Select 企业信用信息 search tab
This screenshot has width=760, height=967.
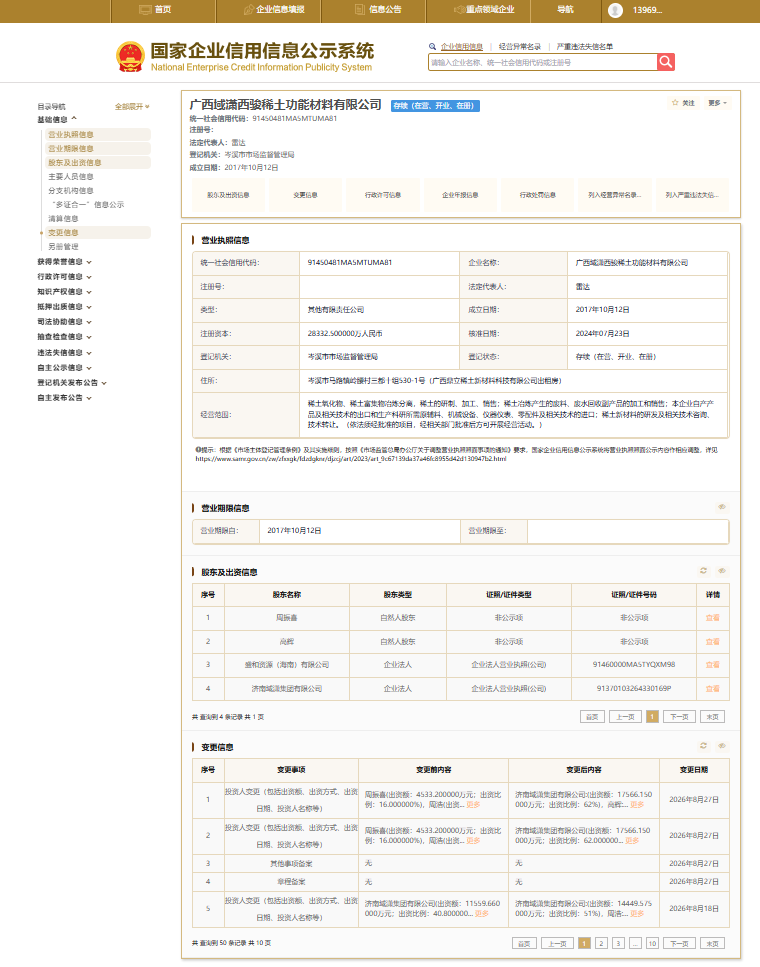[x=462, y=46]
